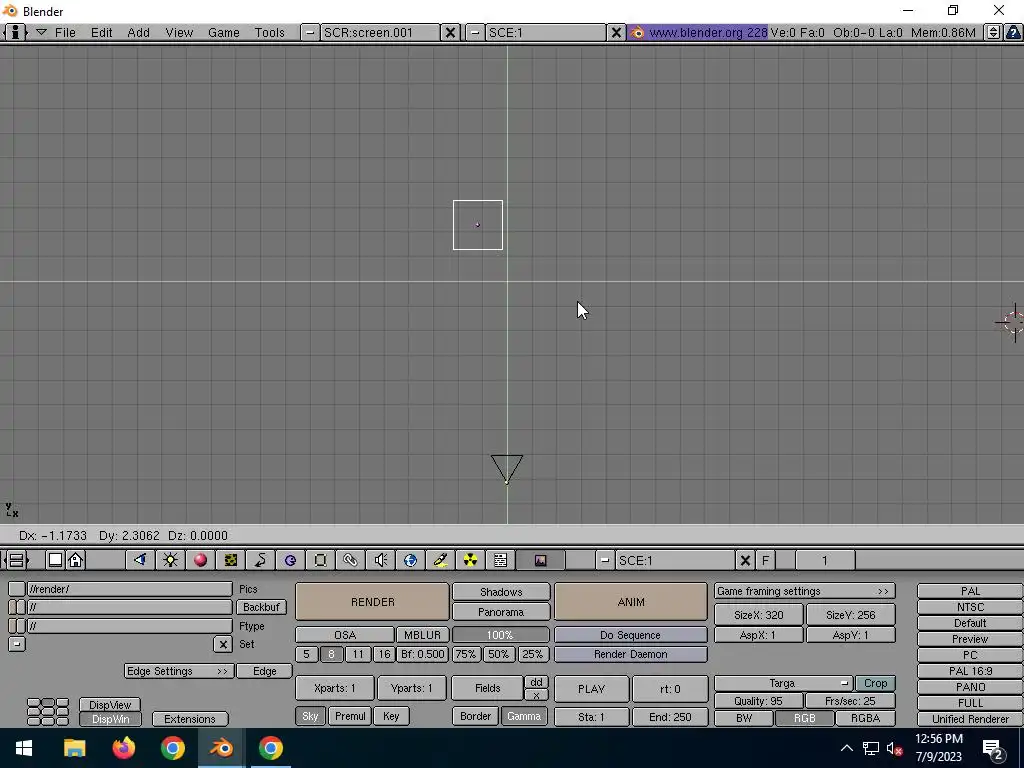Open the File menu
Viewport: 1024px width, 768px height.
click(x=65, y=32)
